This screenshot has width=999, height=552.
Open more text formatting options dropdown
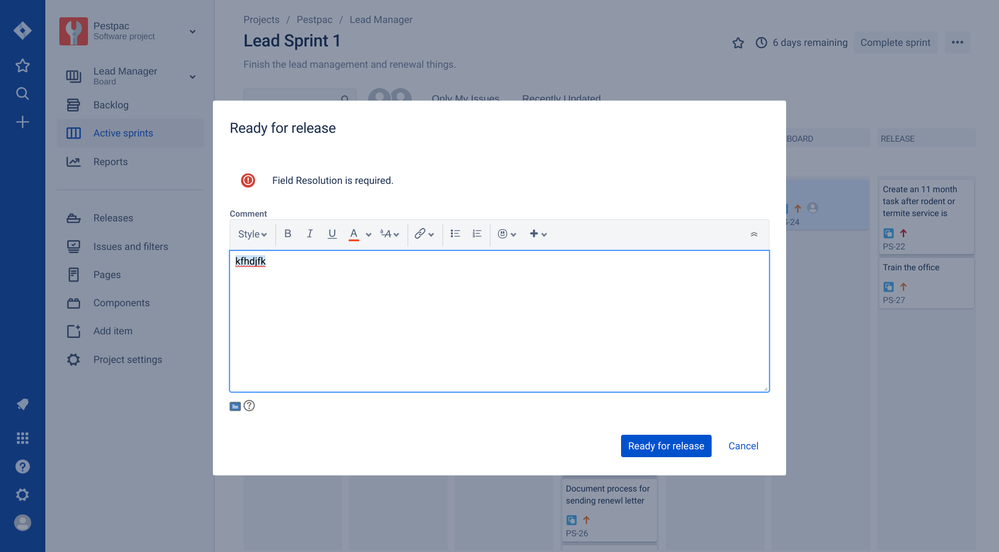(389, 234)
